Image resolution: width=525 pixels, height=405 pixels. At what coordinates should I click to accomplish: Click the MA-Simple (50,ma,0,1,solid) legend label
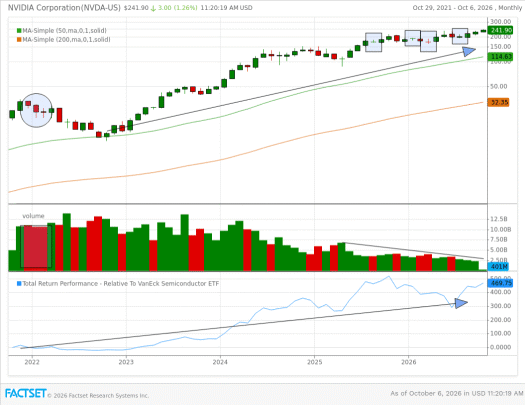point(65,31)
